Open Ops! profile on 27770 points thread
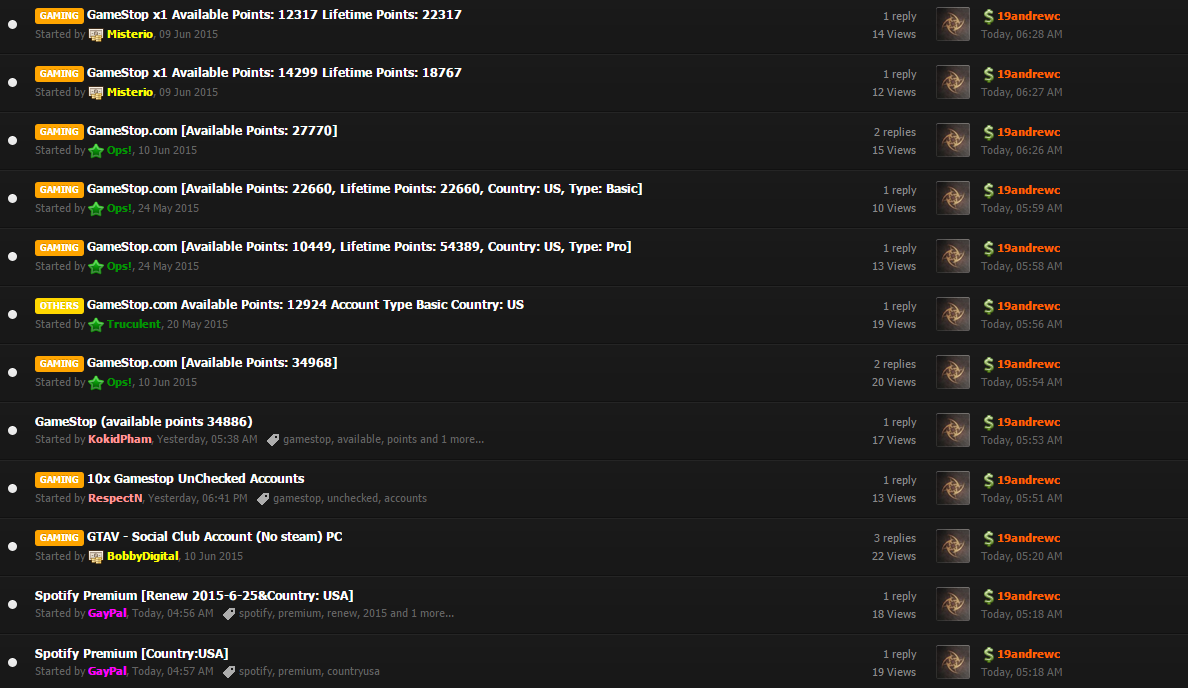This screenshot has height=688, width=1188. (x=119, y=150)
